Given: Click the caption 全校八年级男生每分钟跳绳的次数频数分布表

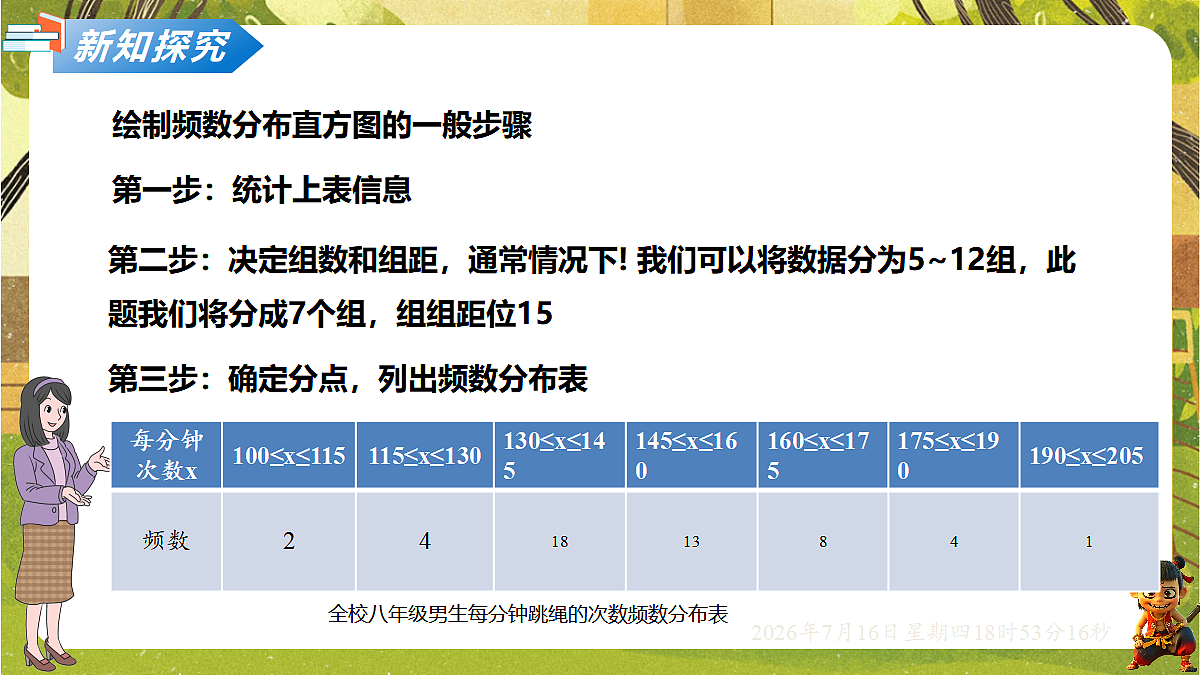Looking at the screenshot, I should tap(527, 613).
